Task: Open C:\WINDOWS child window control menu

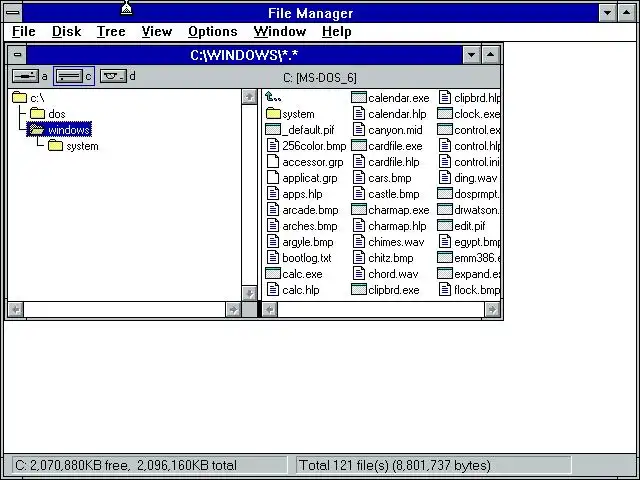Action: click(x=17, y=54)
